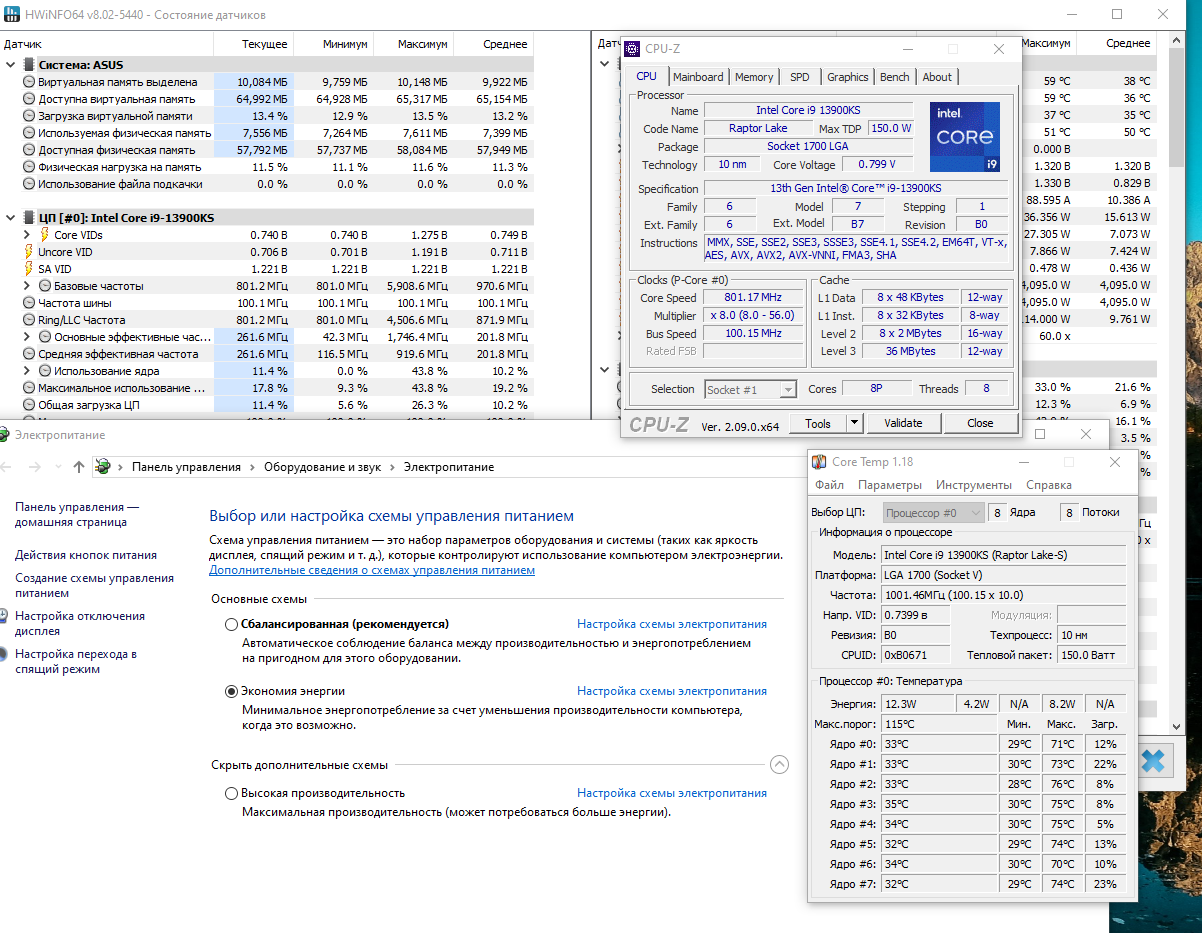Click the Intel Core i9 logo in CPU-Z
This screenshot has width=1202, height=933.
(964, 137)
